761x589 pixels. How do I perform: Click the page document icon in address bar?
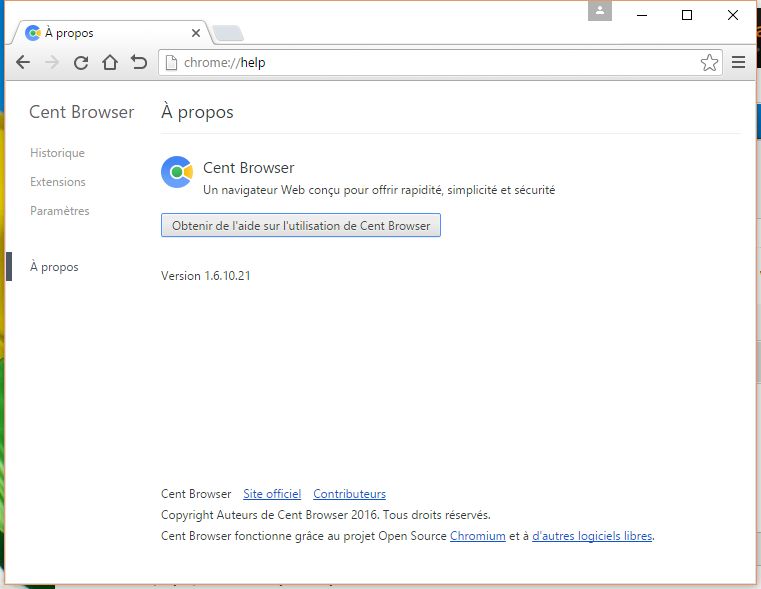pyautogui.click(x=171, y=63)
